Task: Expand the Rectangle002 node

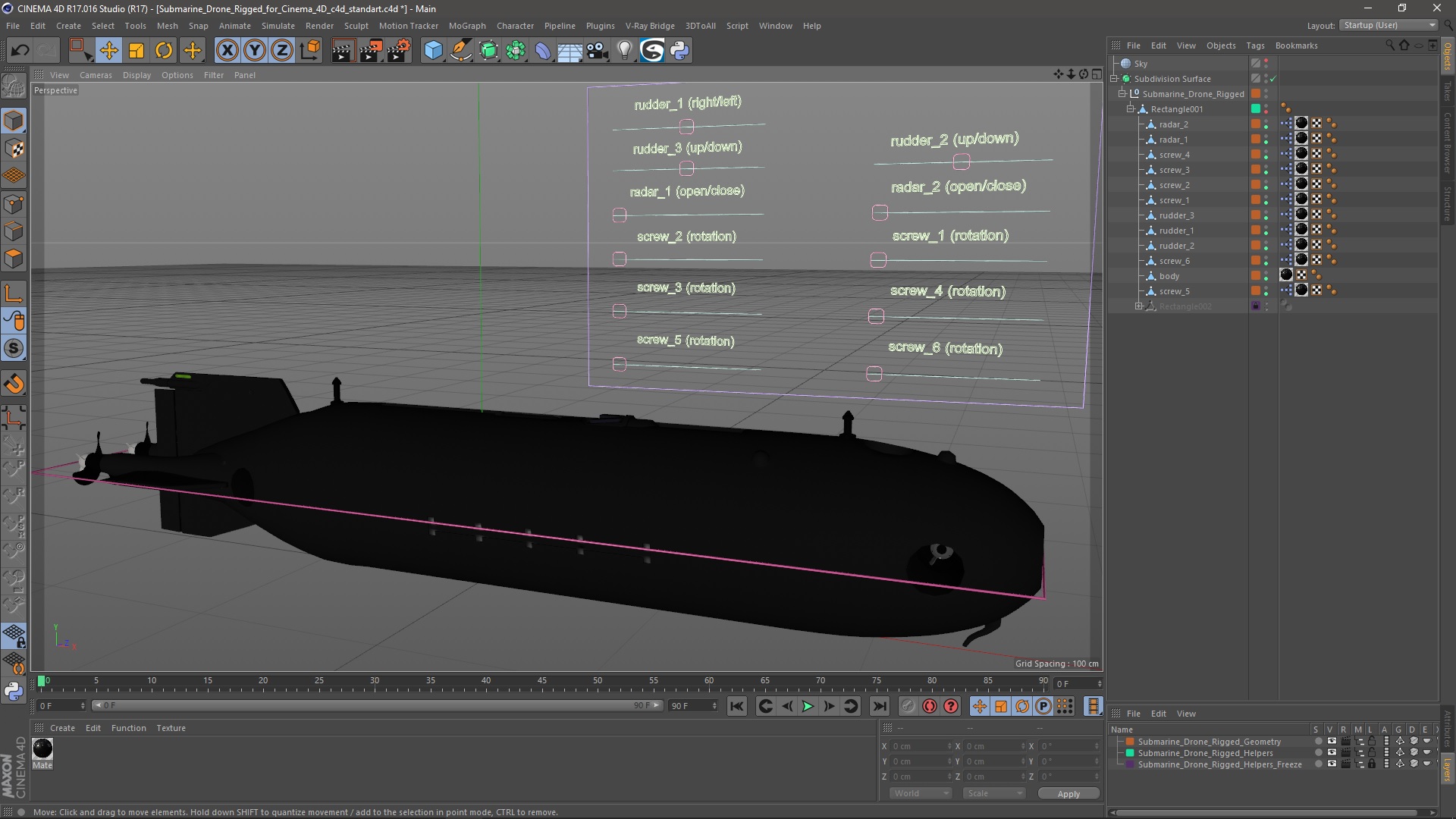Action: (1138, 306)
